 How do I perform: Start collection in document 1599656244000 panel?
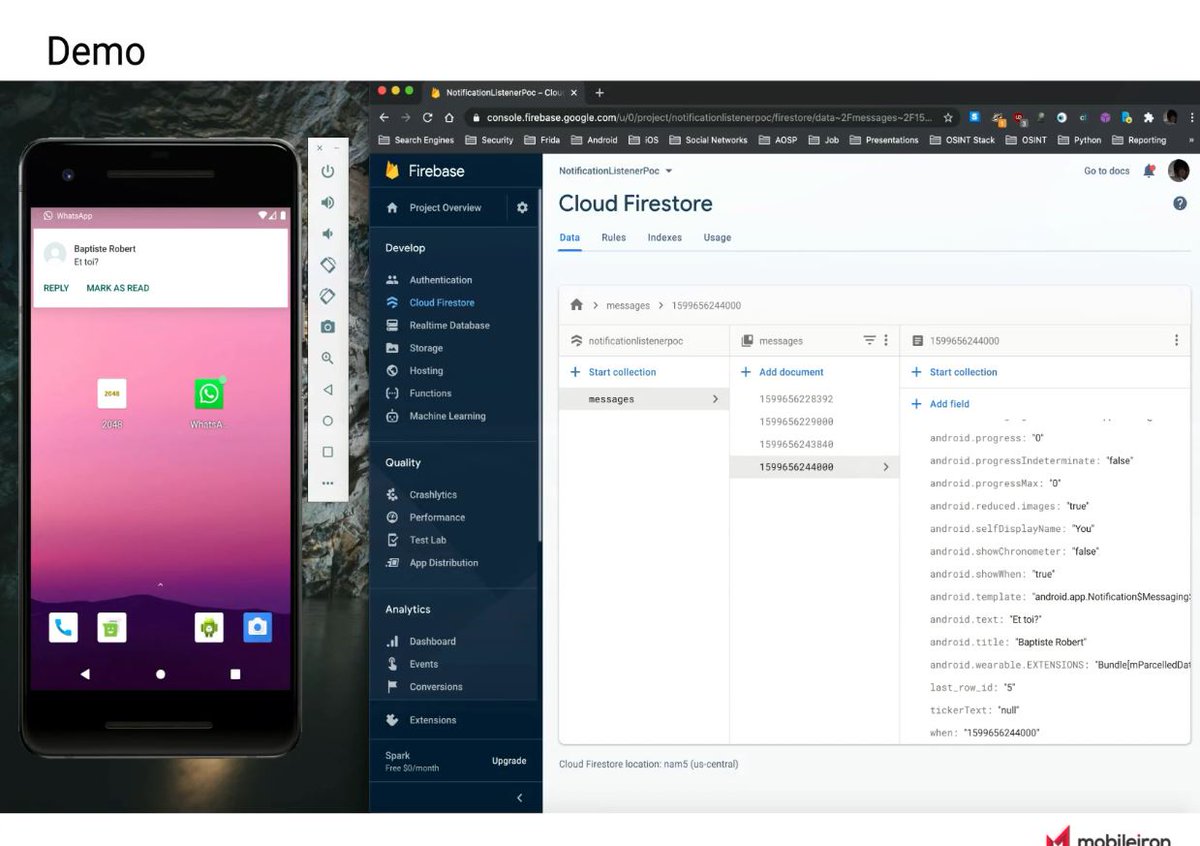pos(954,372)
